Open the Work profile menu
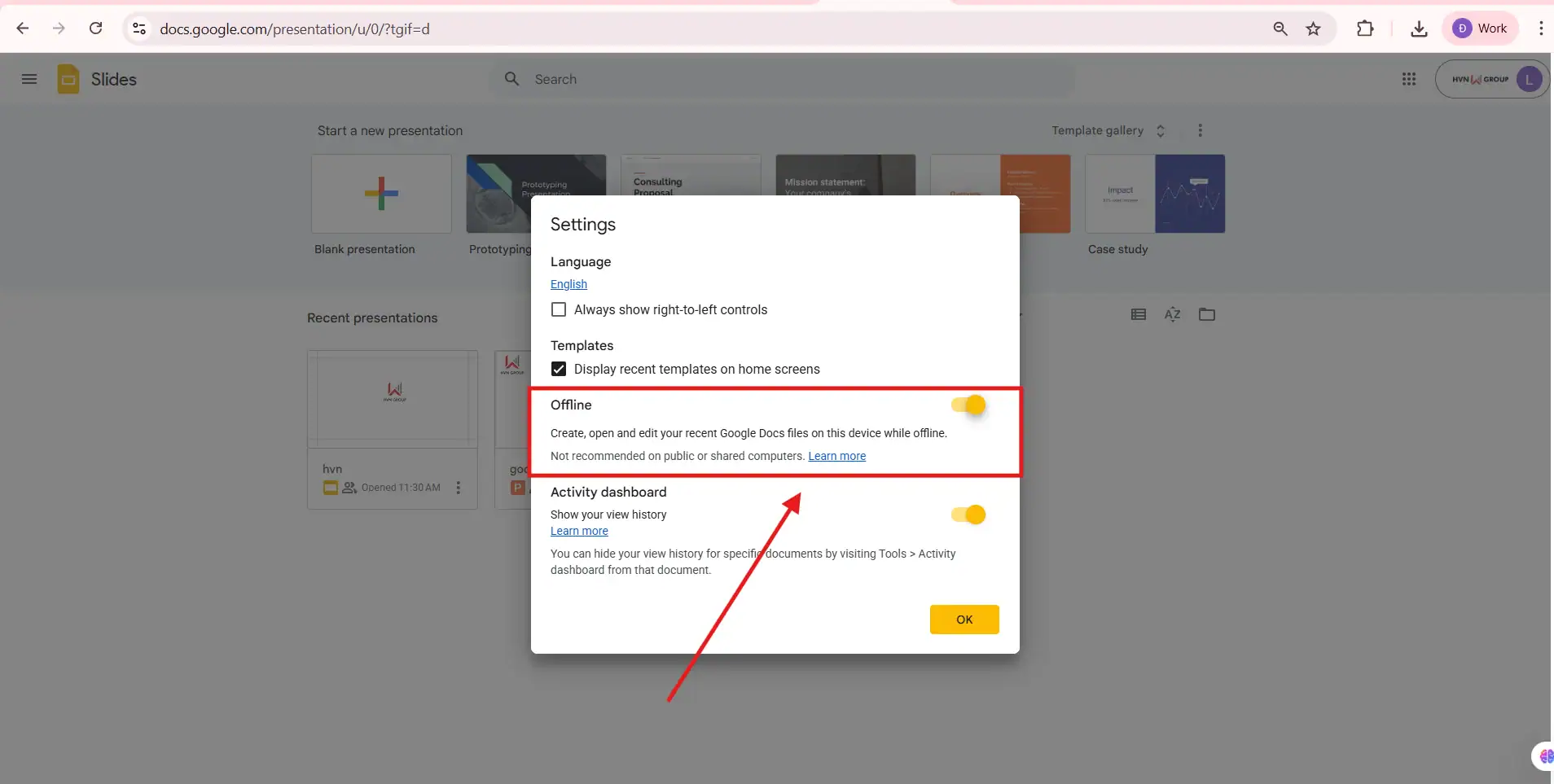This screenshot has width=1554, height=784. [1480, 28]
